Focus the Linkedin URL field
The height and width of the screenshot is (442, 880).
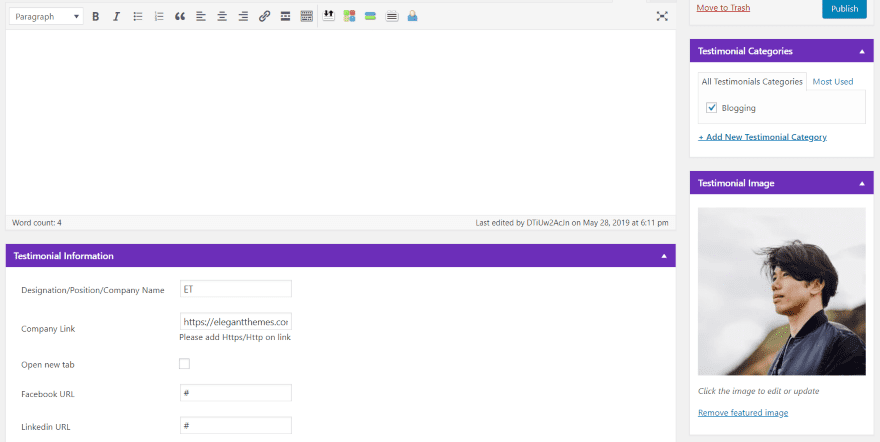pyautogui.click(x=236, y=425)
